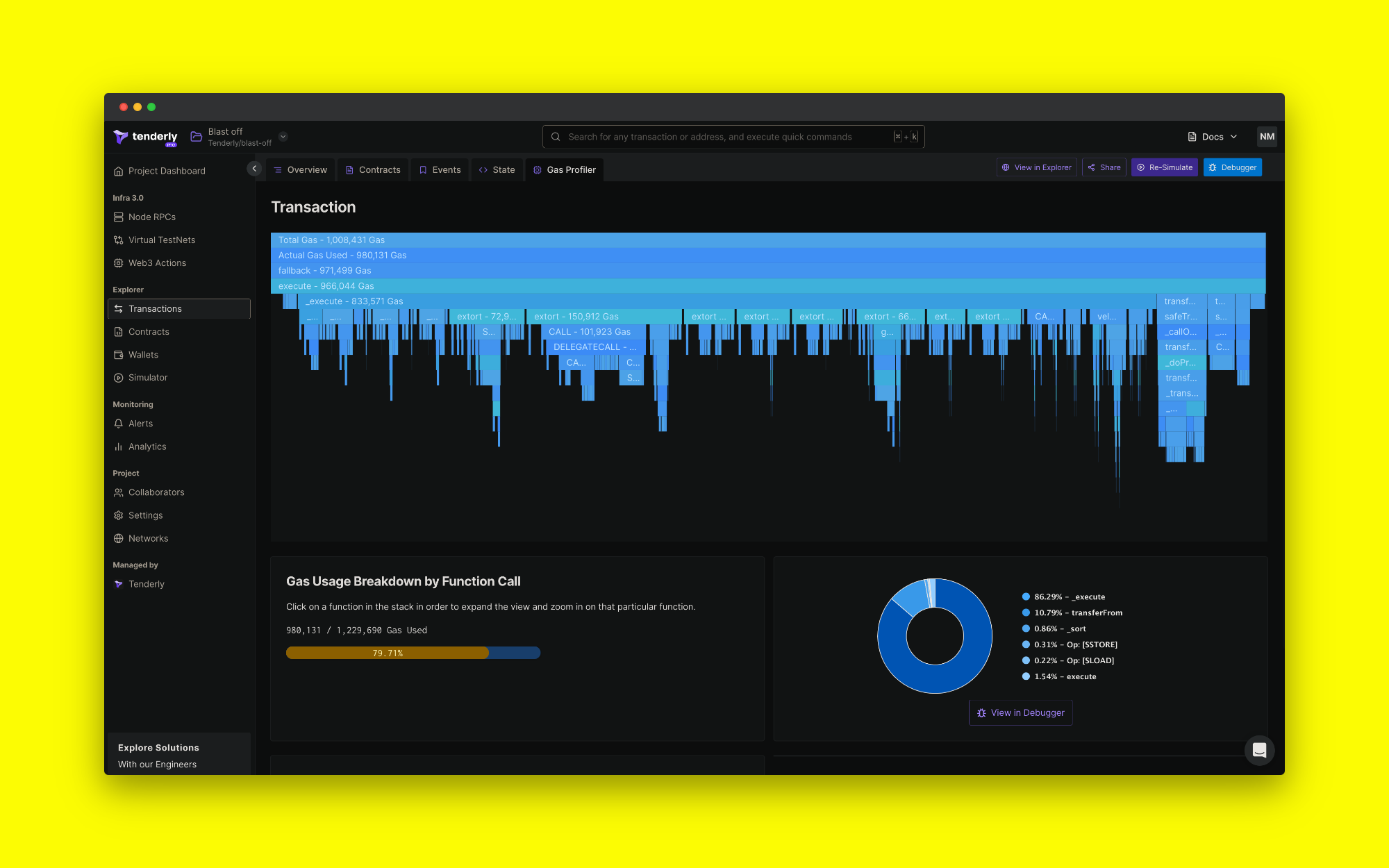Open the Analytics page
Viewport: 1389px width, 868px height.
click(x=147, y=446)
